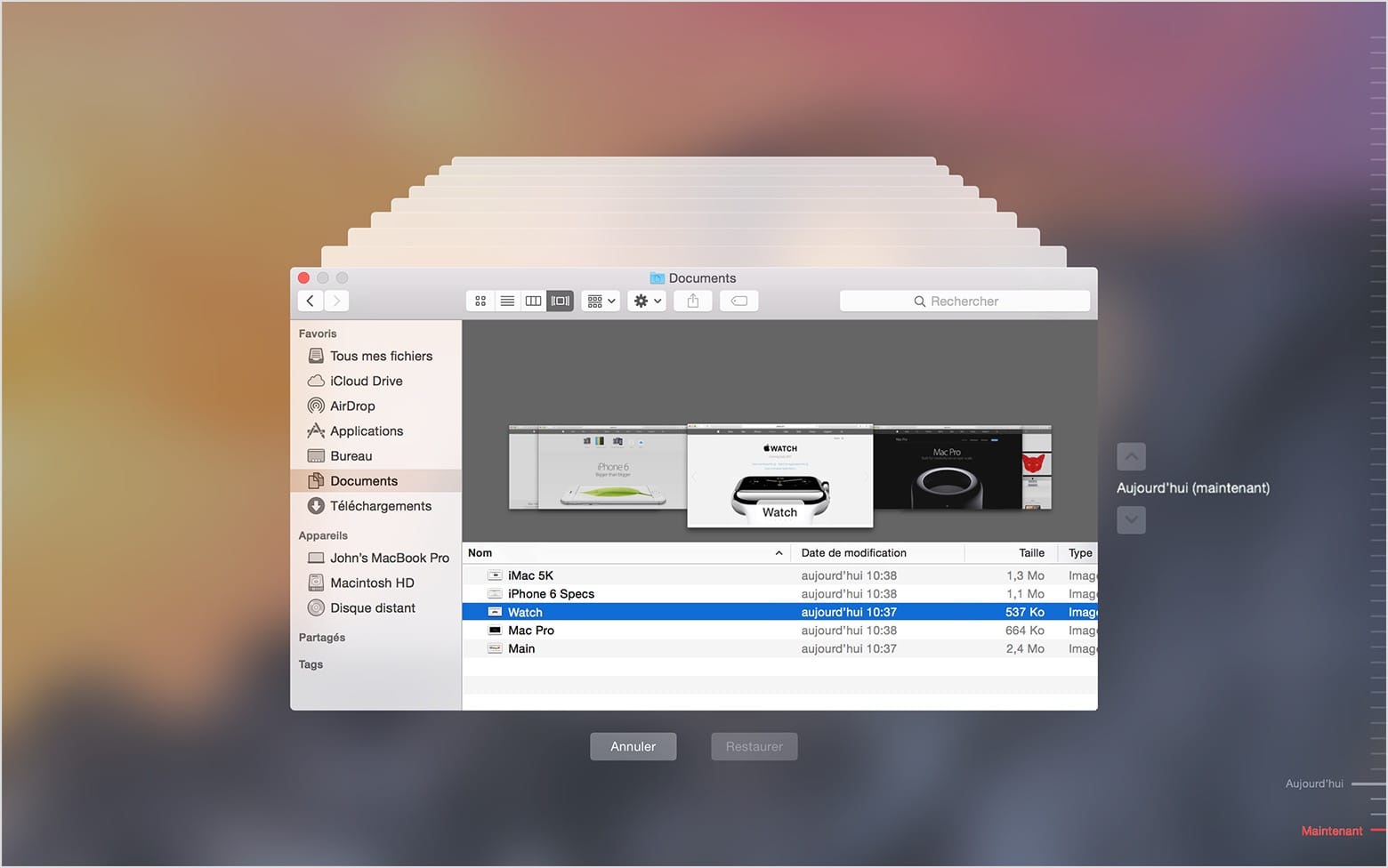
Task: Open iCloud Drive in sidebar
Action: [x=375, y=381]
